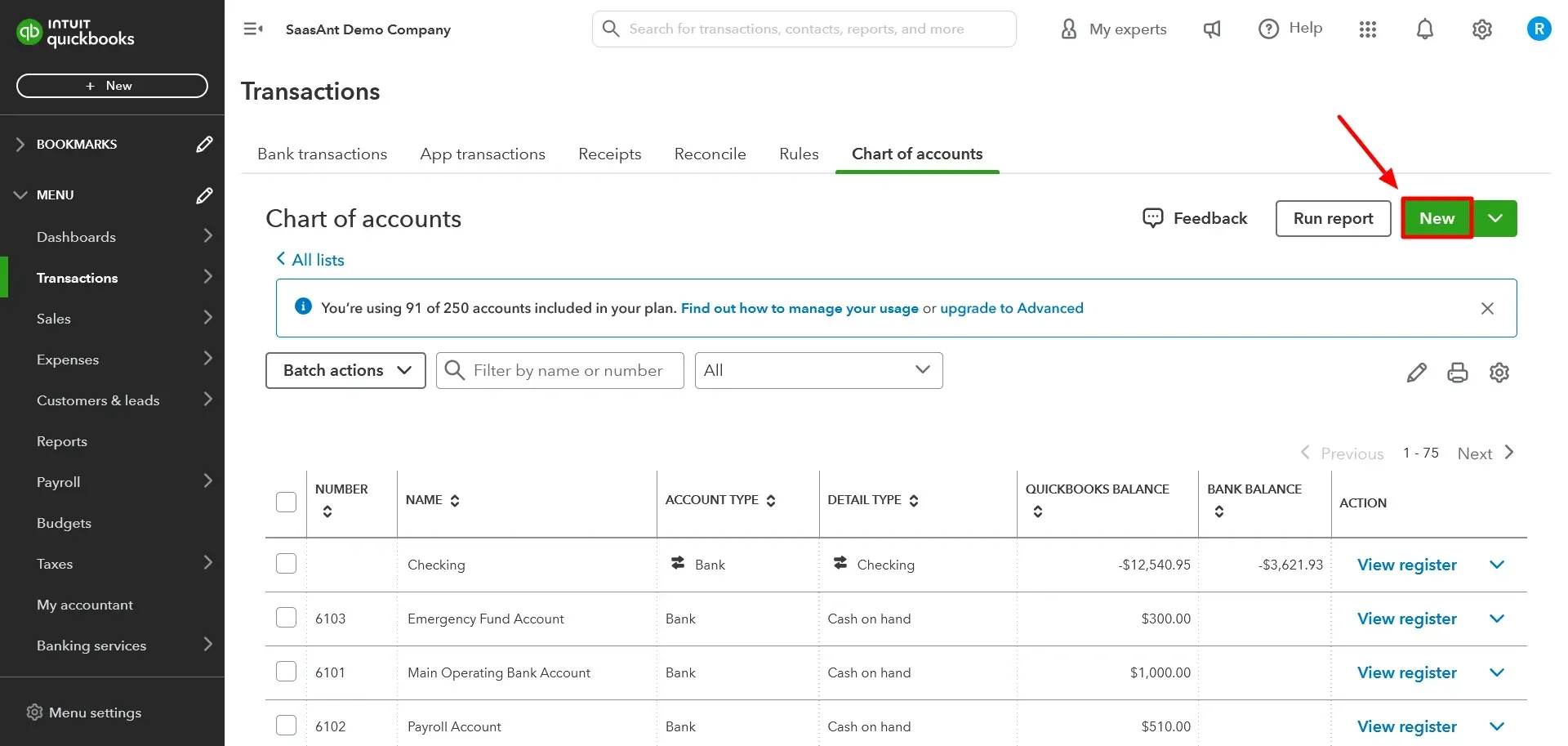
Task: Edit the menu with the pencil icon next to MENU
Action: (x=204, y=195)
